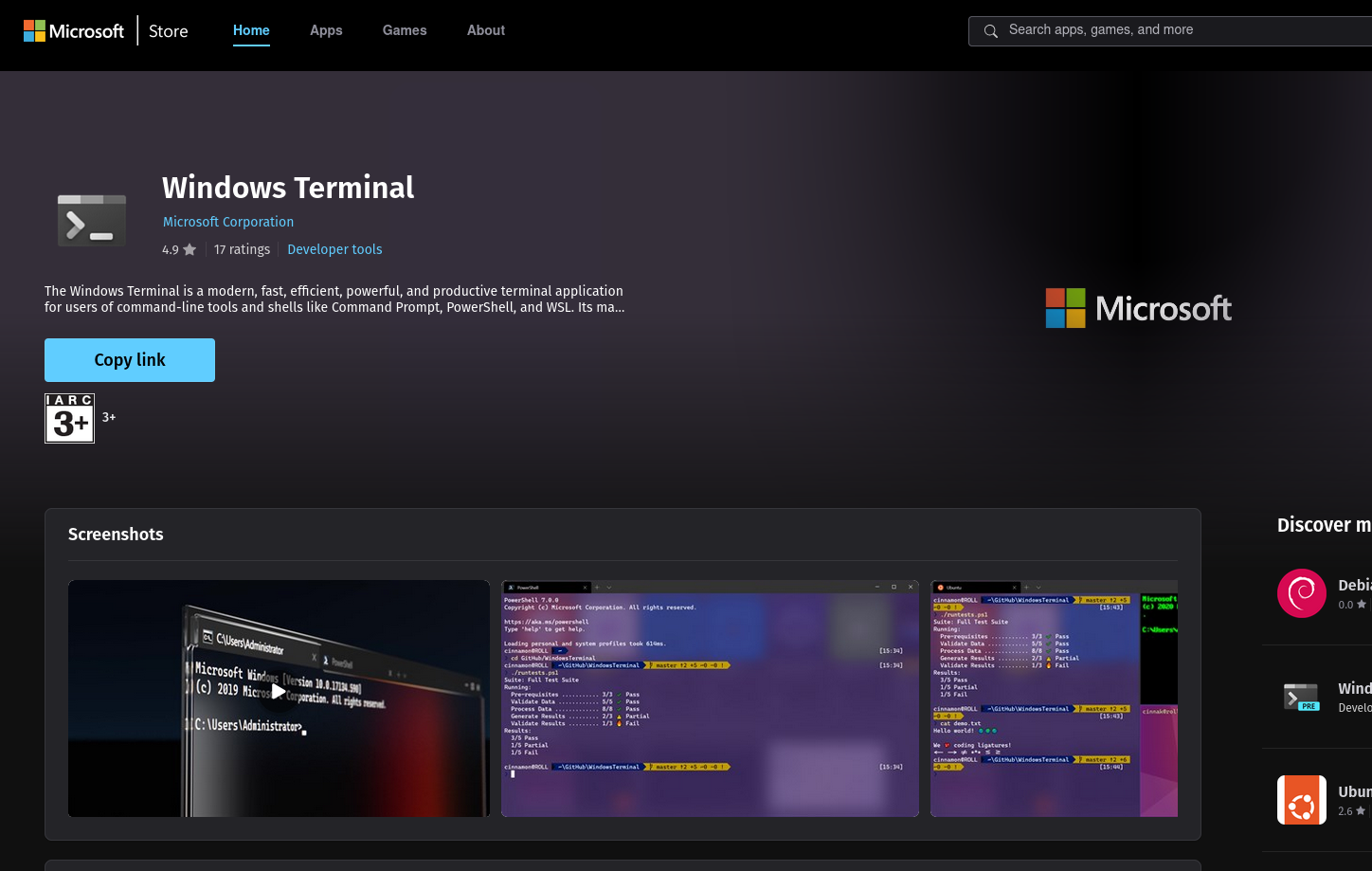Select the Home tab
The image size is (1372, 871).
pos(251,30)
